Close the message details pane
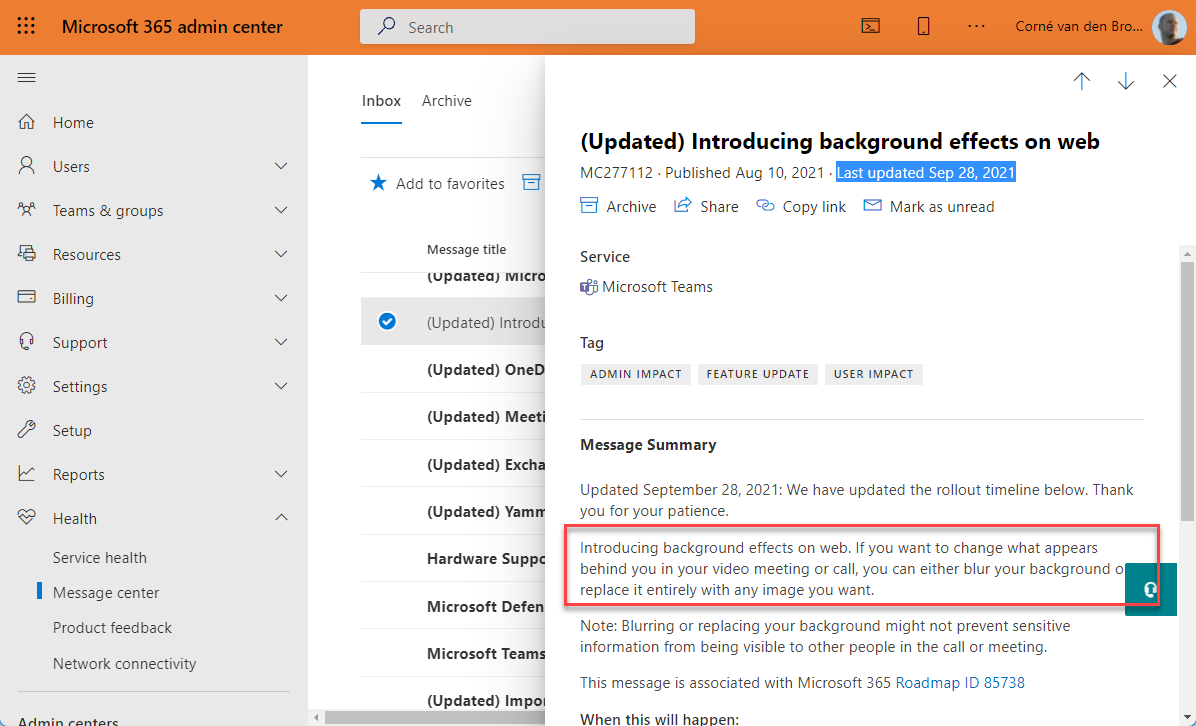Viewport: 1196px width, 726px height. point(1169,81)
